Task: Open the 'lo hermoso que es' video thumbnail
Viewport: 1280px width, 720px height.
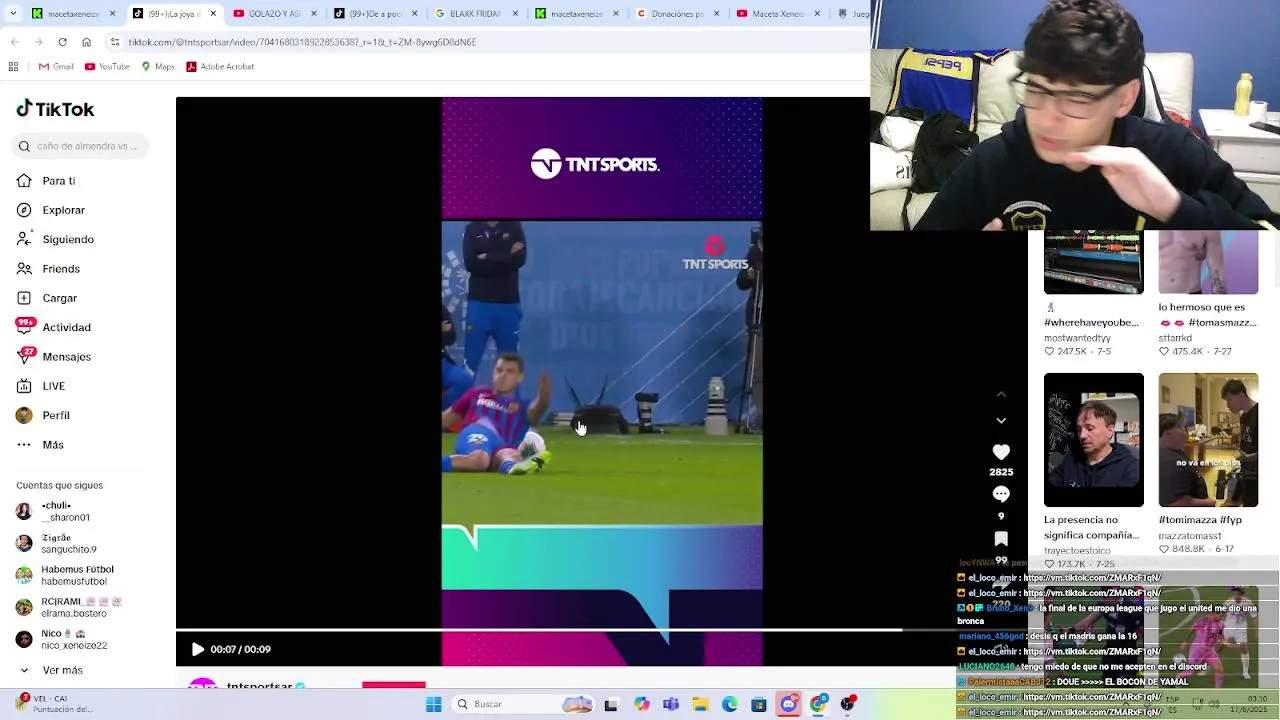Action: pyautogui.click(x=1208, y=262)
